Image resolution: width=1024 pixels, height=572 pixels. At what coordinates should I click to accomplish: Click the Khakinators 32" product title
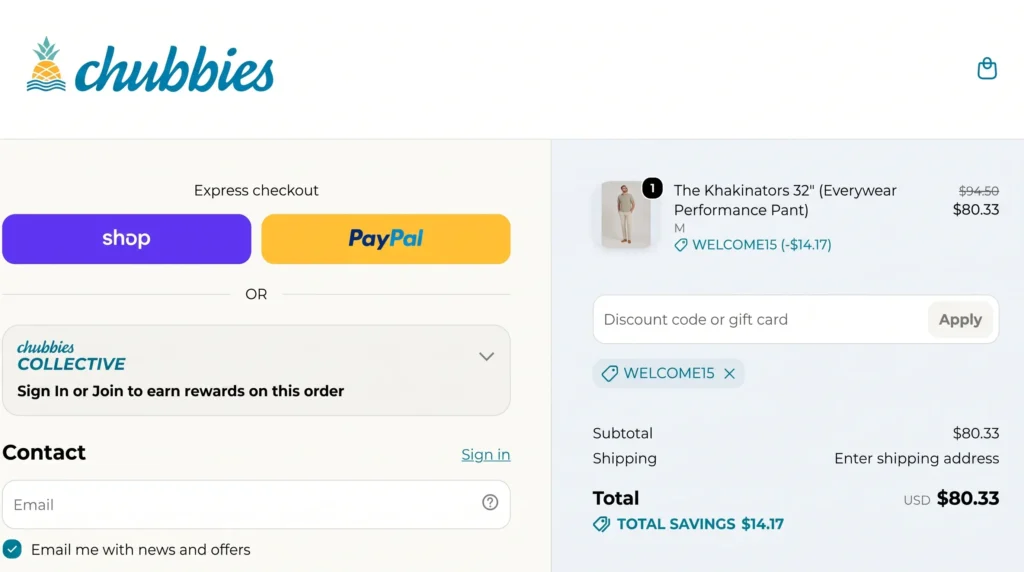[785, 200]
